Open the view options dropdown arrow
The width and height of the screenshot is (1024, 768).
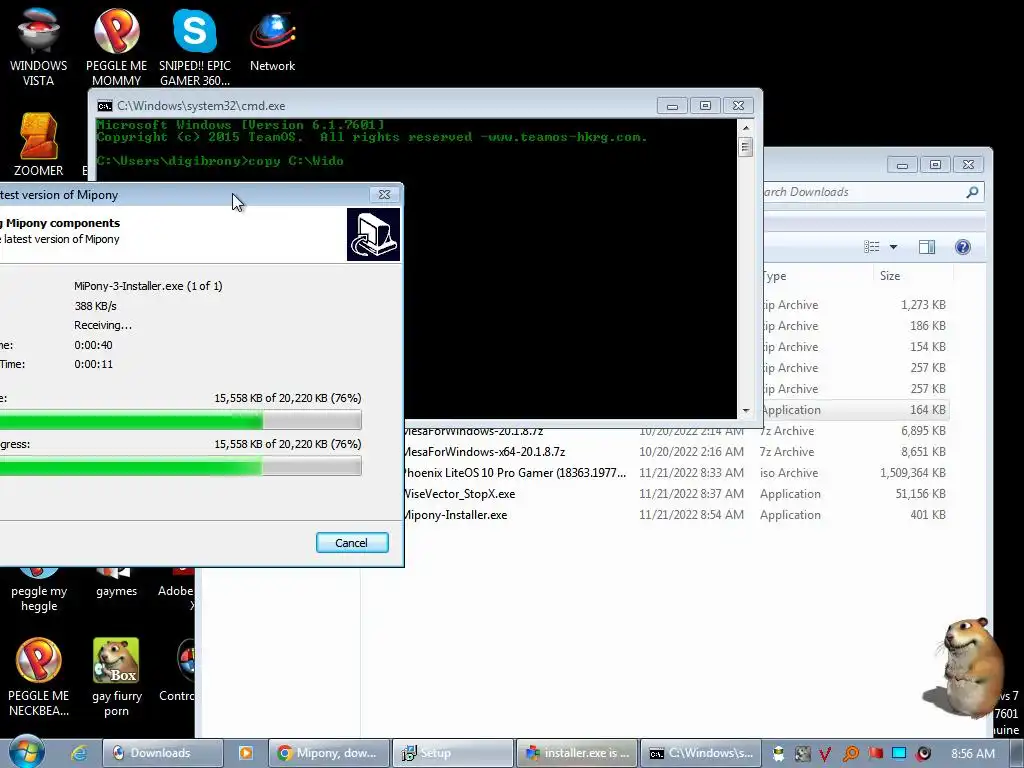coord(893,247)
